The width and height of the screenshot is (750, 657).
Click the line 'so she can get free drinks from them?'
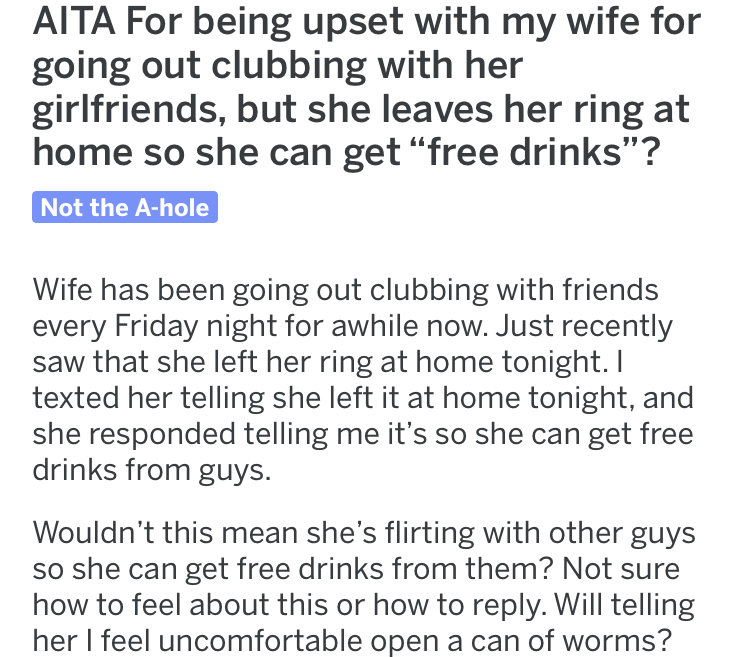(x=293, y=569)
